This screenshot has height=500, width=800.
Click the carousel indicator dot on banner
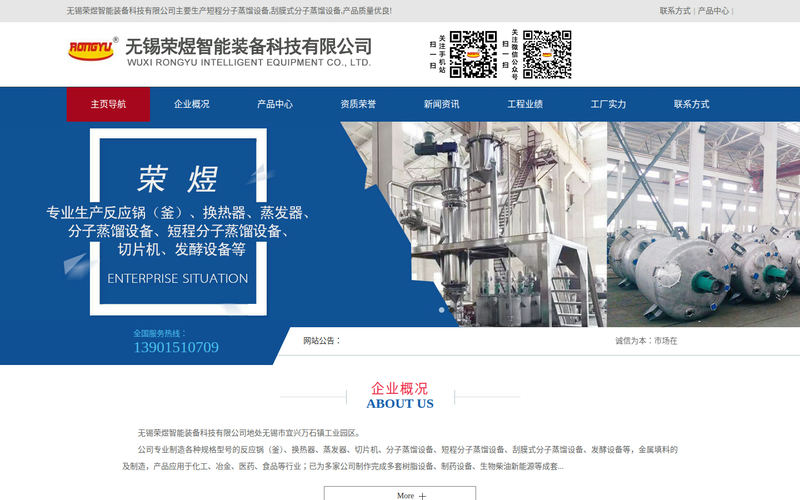(442, 309)
